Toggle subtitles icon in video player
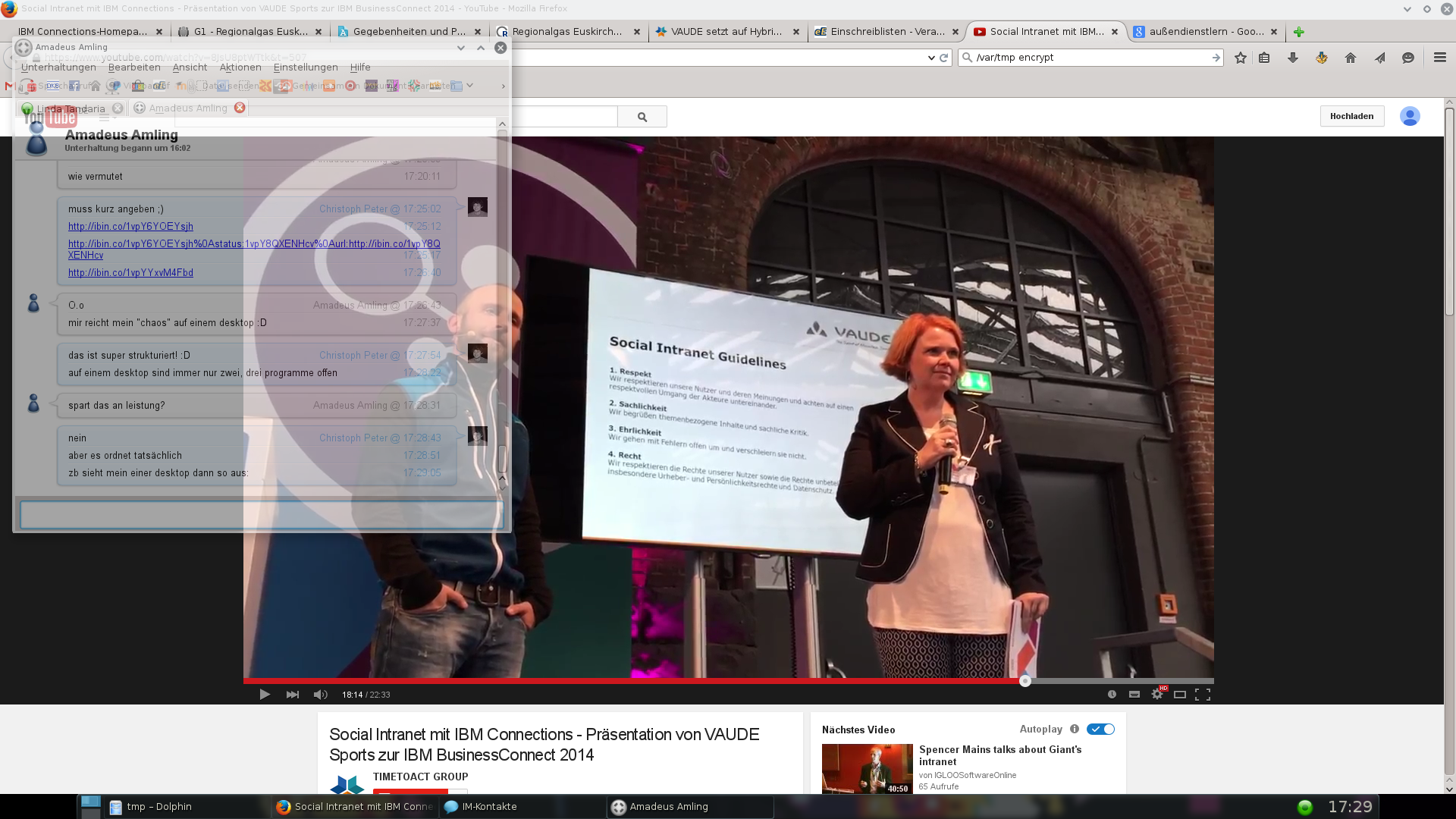The image size is (1456, 819). pos(1134,695)
